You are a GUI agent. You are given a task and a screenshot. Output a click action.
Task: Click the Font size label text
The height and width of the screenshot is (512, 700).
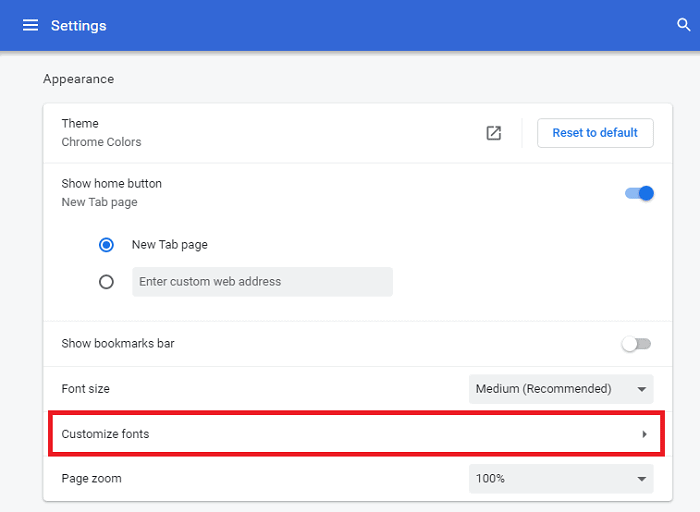click(85, 389)
